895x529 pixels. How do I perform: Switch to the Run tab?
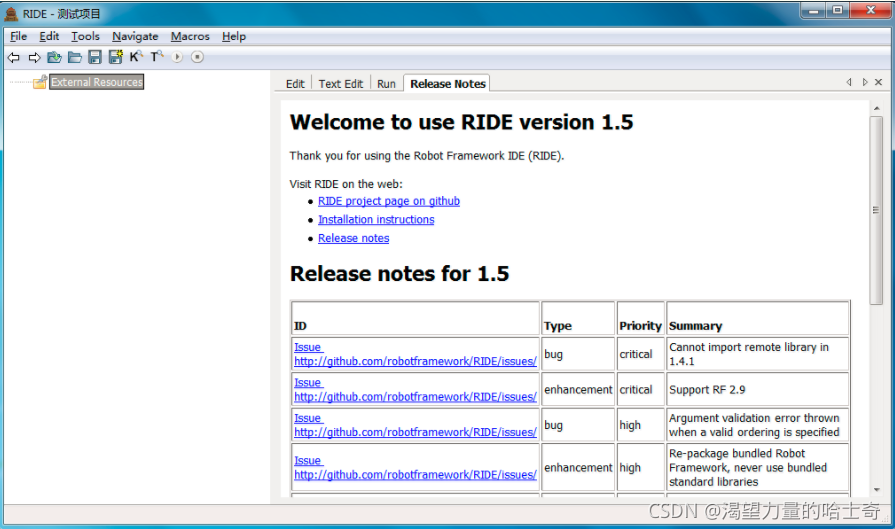tap(386, 84)
